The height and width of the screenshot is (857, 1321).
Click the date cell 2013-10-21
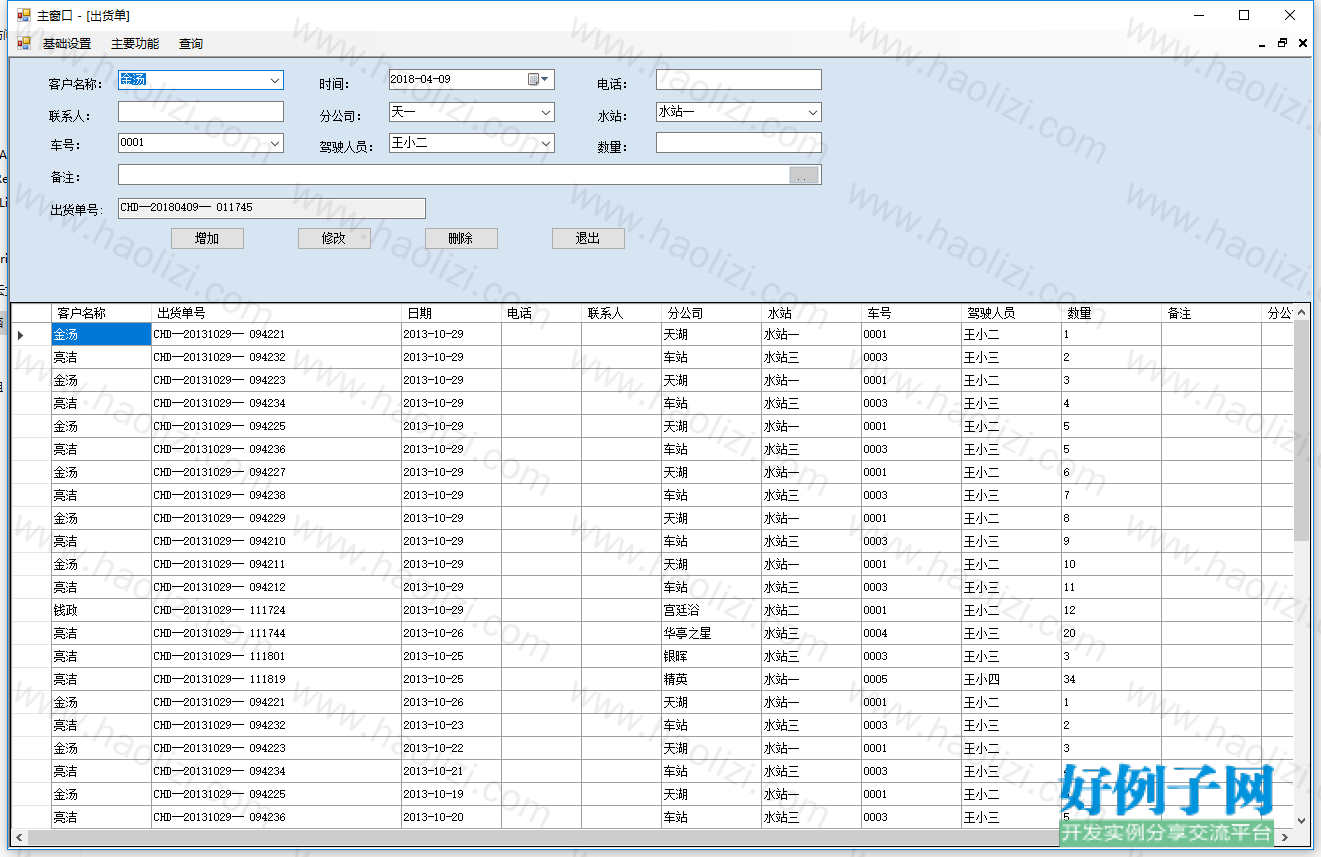(x=451, y=772)
